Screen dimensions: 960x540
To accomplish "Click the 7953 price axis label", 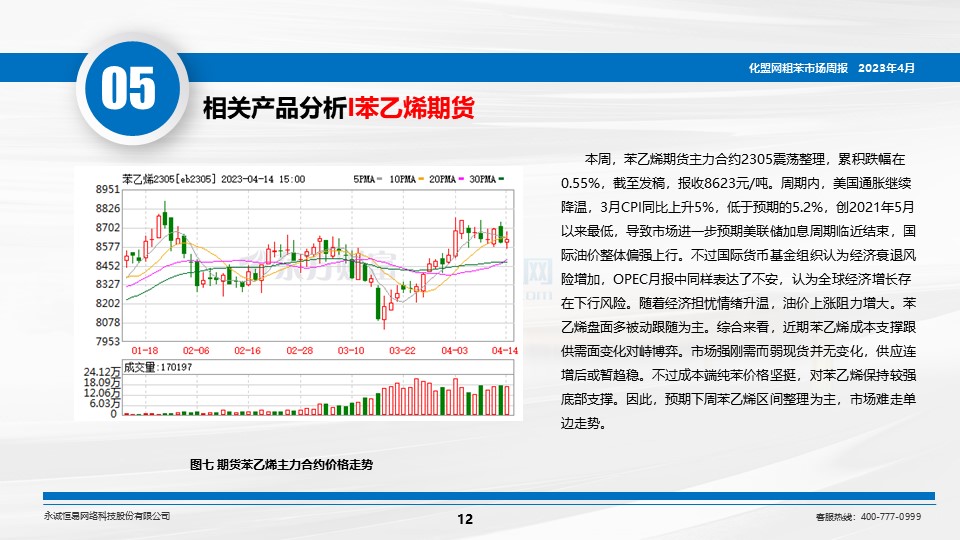I will tap(107, 341).
